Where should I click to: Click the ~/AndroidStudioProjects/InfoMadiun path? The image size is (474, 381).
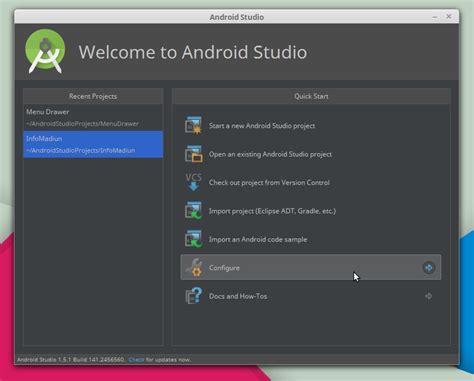81,150
